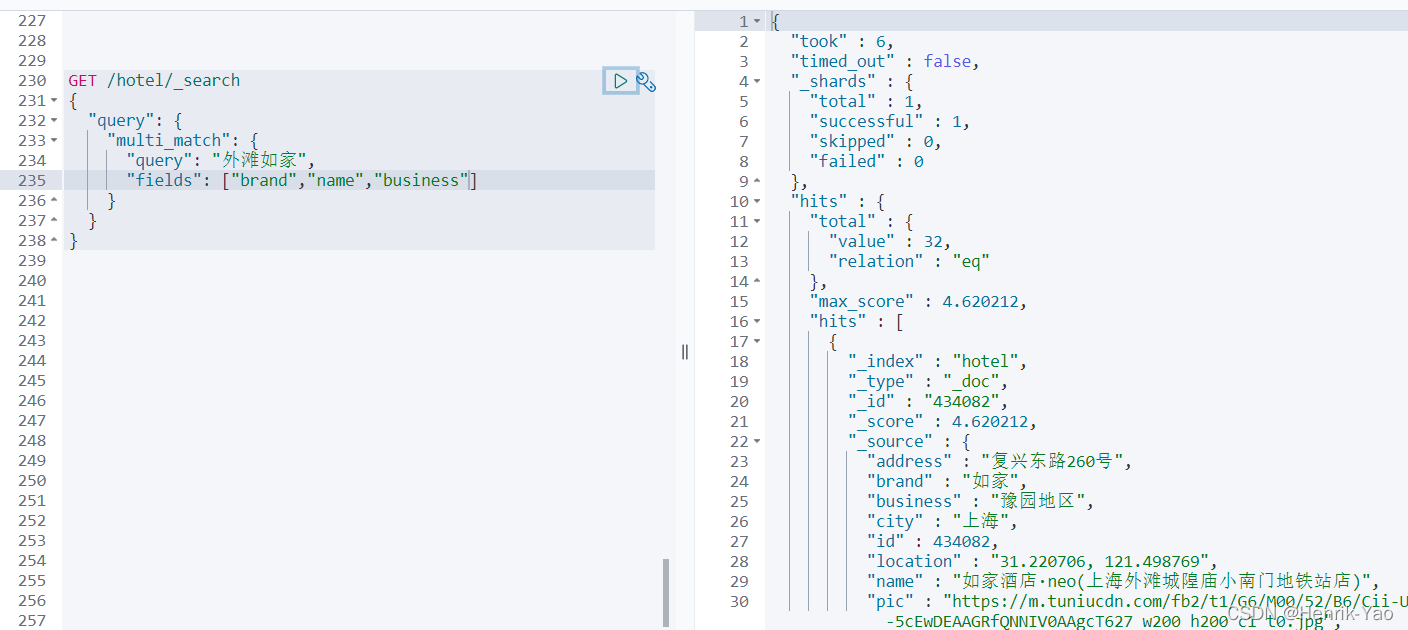Fold the closing brace marker at line 238
The width and height of the screenshot is (1408, 630).
(x=54, y=241)
